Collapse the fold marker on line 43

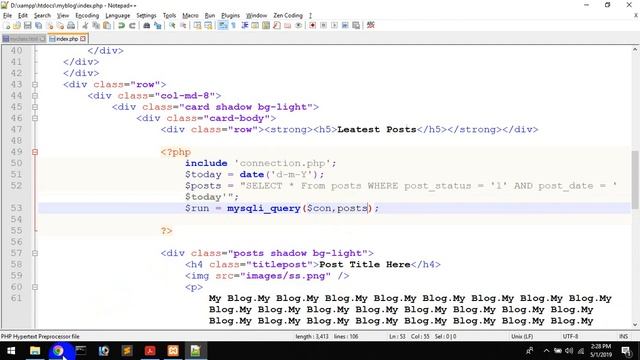click(35, 85)
